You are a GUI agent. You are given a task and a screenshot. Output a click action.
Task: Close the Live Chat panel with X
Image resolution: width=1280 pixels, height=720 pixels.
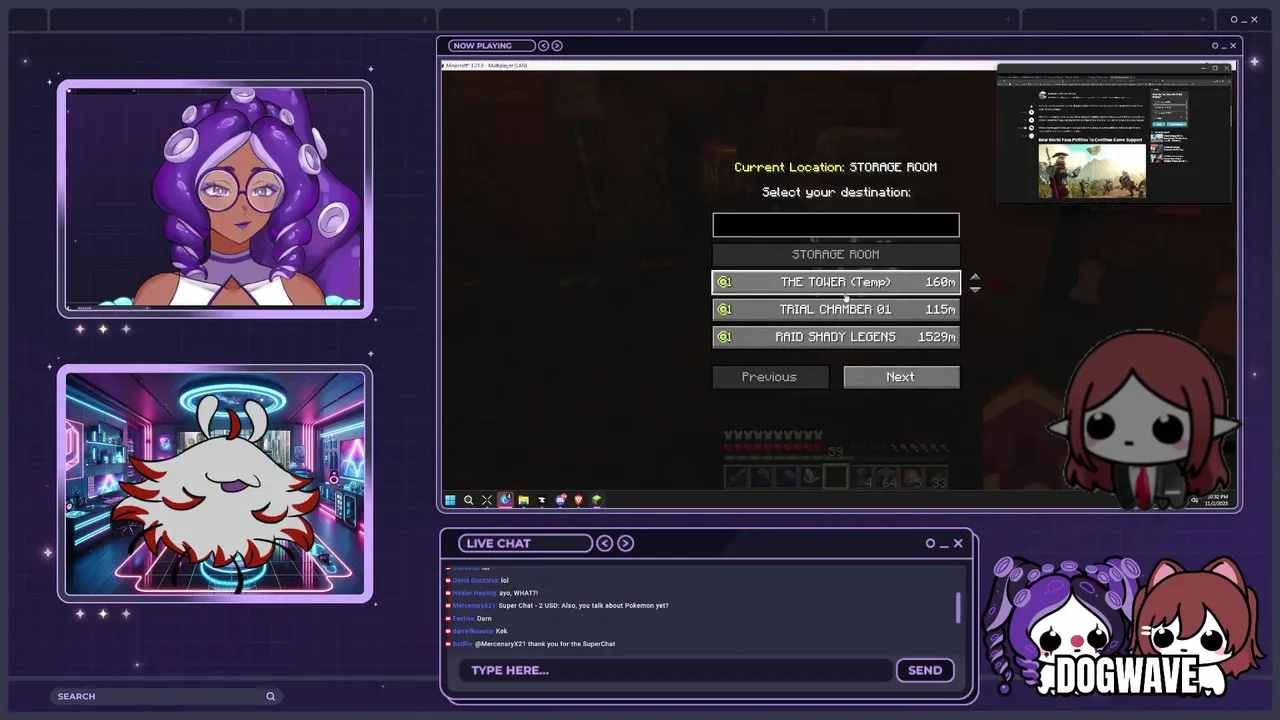958,543
